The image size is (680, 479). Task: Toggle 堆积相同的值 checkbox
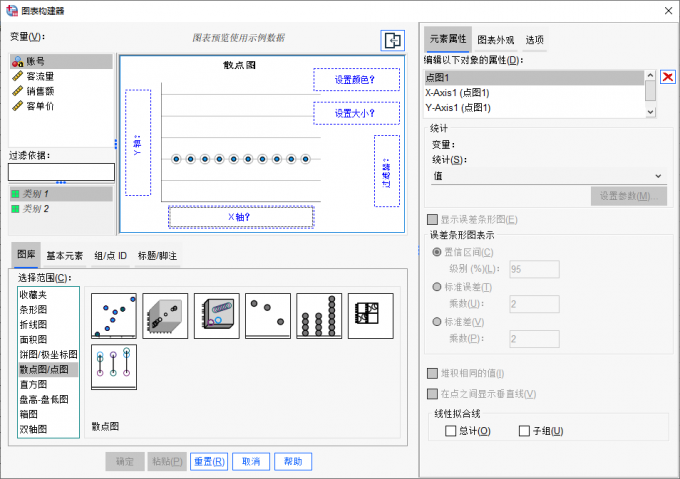(x=432, y=373)
